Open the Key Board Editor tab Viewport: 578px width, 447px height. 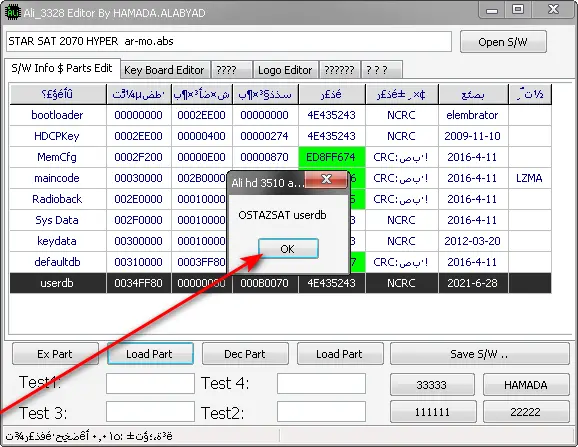tap(165, 70)
